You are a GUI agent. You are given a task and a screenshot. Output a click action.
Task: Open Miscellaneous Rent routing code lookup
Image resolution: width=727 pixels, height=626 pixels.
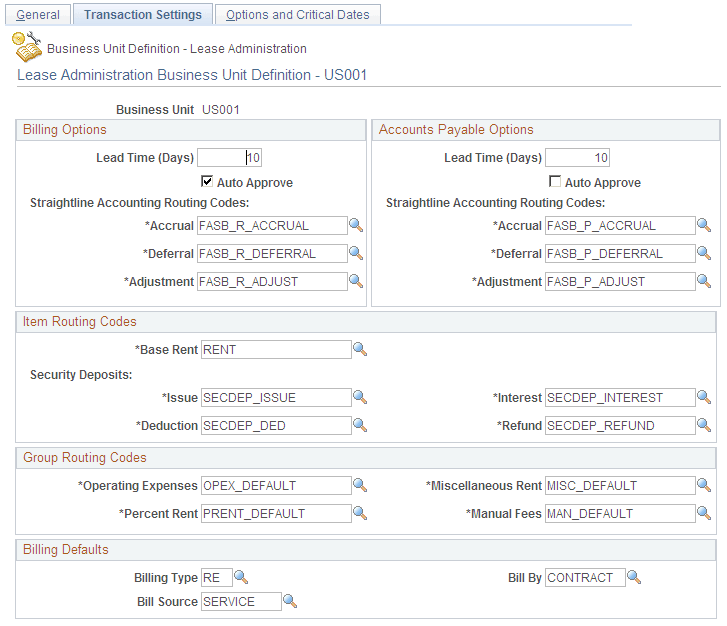[704, 485]
